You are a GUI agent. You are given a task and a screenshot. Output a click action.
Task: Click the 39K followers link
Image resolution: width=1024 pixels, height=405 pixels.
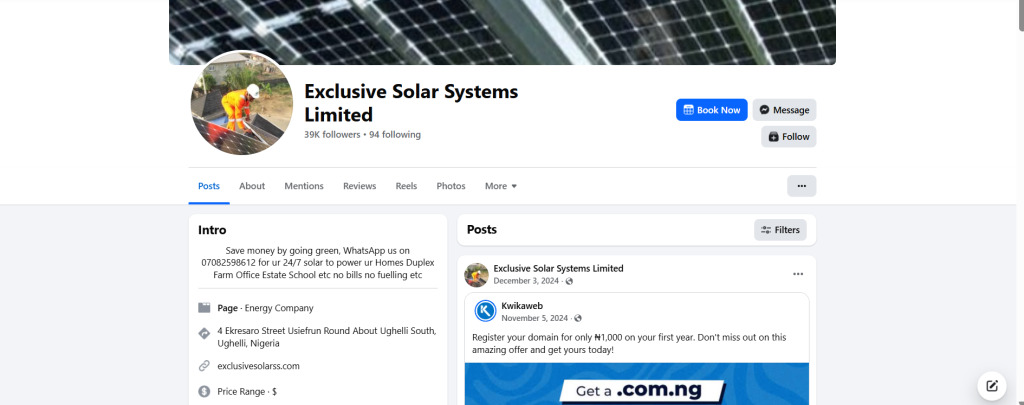click(x=332, y=135)
